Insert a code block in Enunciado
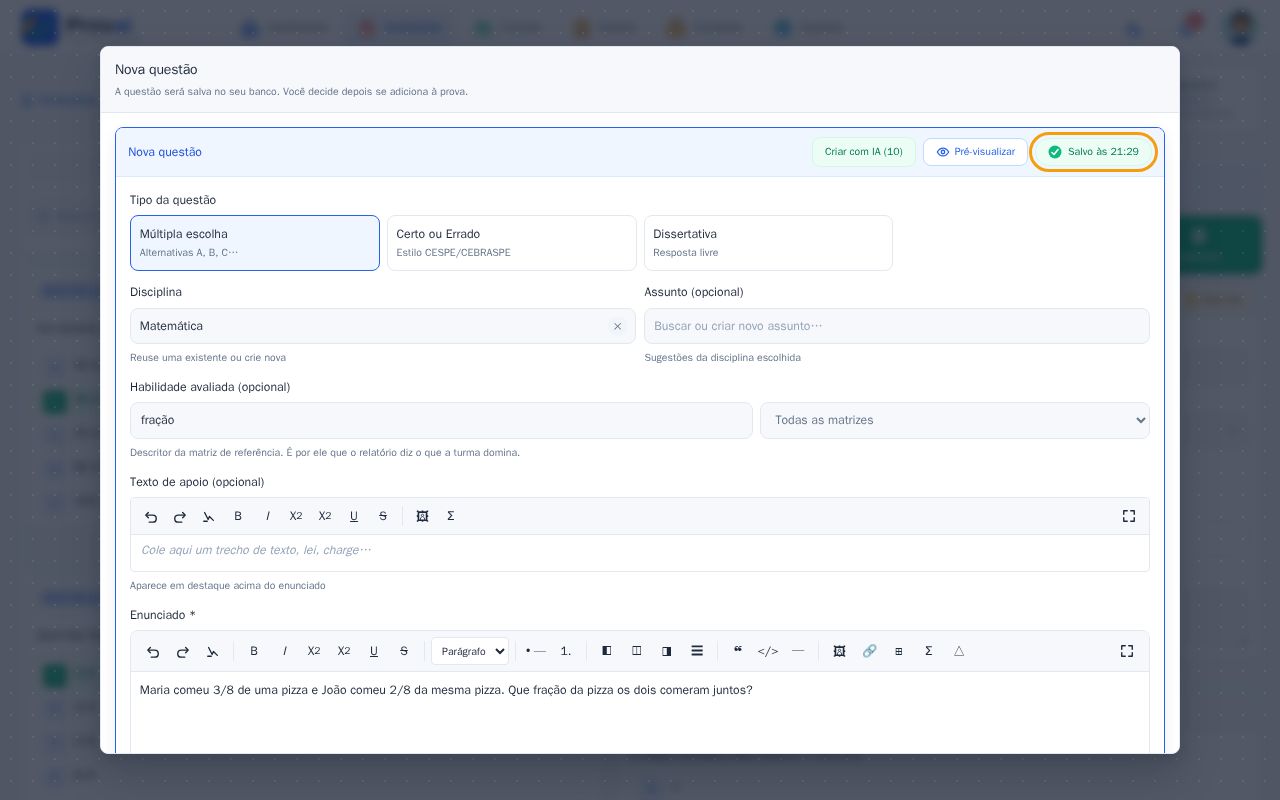The image size is (1280, 800). tap(768, 651)
